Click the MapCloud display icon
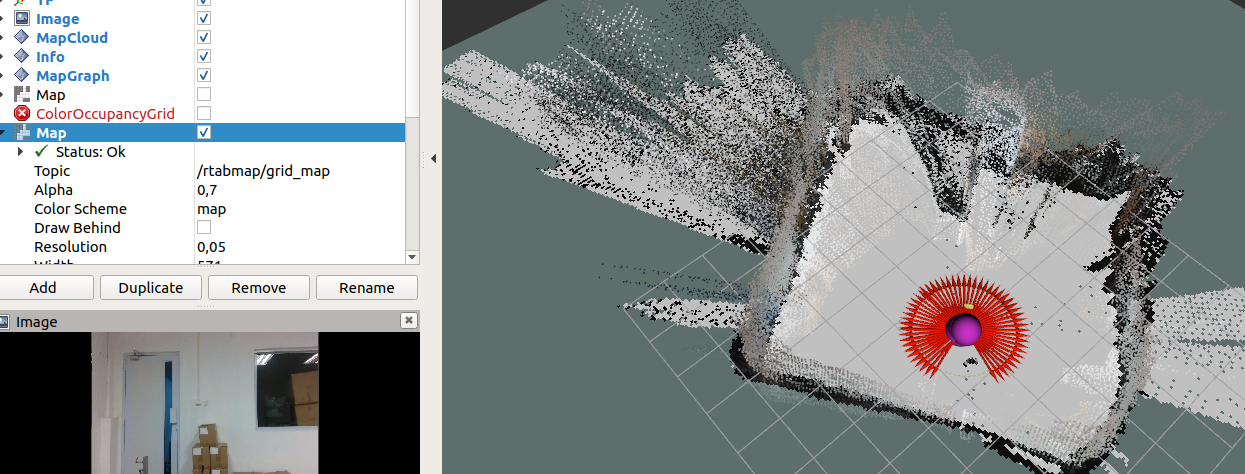Image resolution: width=1245 pixels, height=474 pixels. coord(22,38)
